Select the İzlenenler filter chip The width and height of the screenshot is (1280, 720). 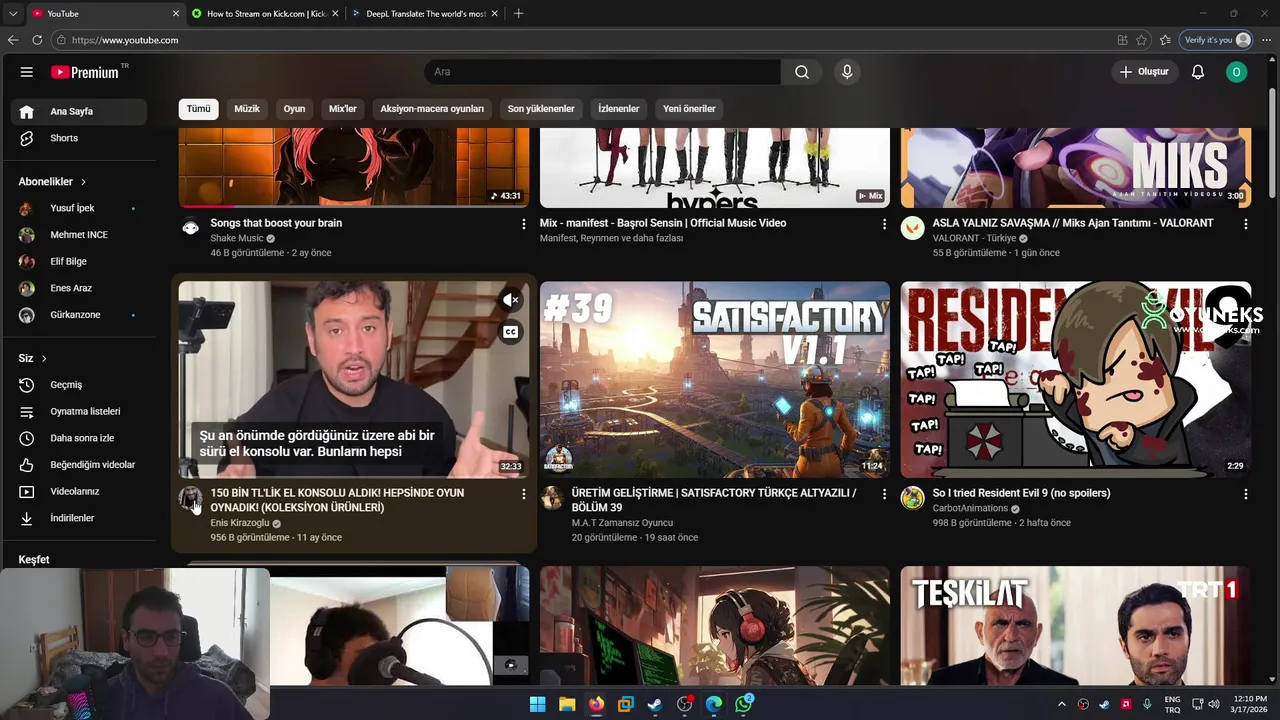[619, 109]
